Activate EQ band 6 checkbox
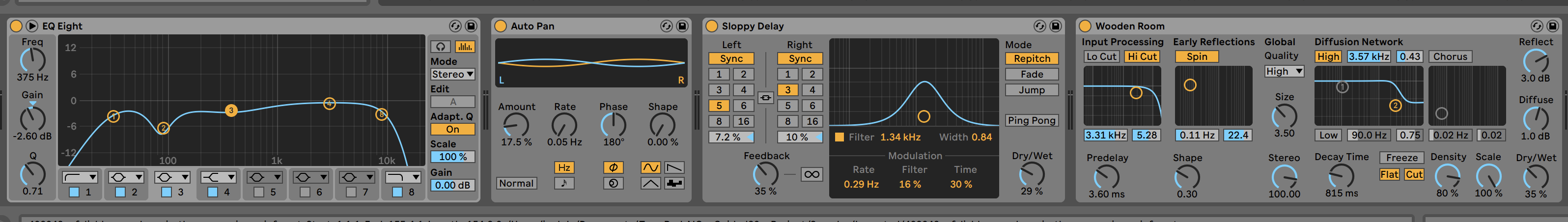Image resolution: width=1568 pixels, height=222 pixels. tap(305, 192)
